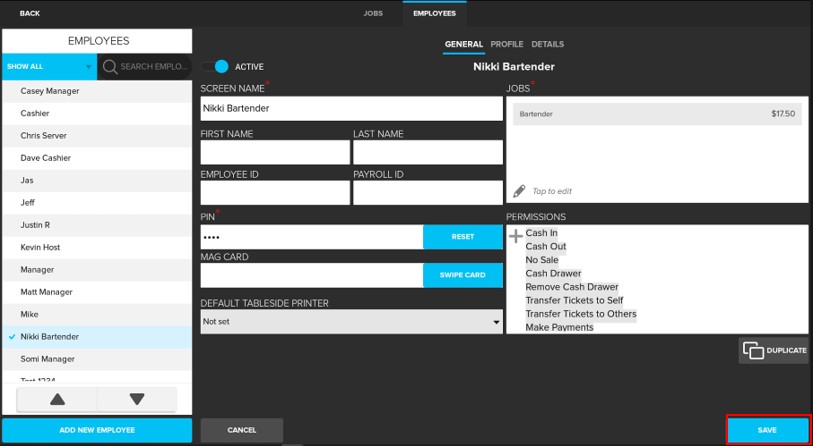This screenshot has width=813, height=446.
Task: Click Reset next to PIN
Action: click(x=462, y=237)
